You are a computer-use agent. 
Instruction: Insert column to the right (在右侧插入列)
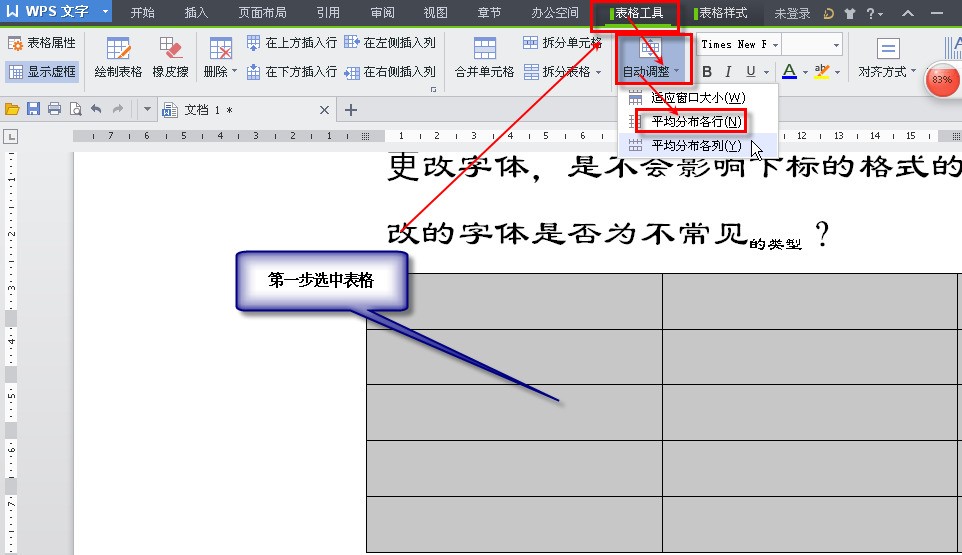tap(390, 72)
